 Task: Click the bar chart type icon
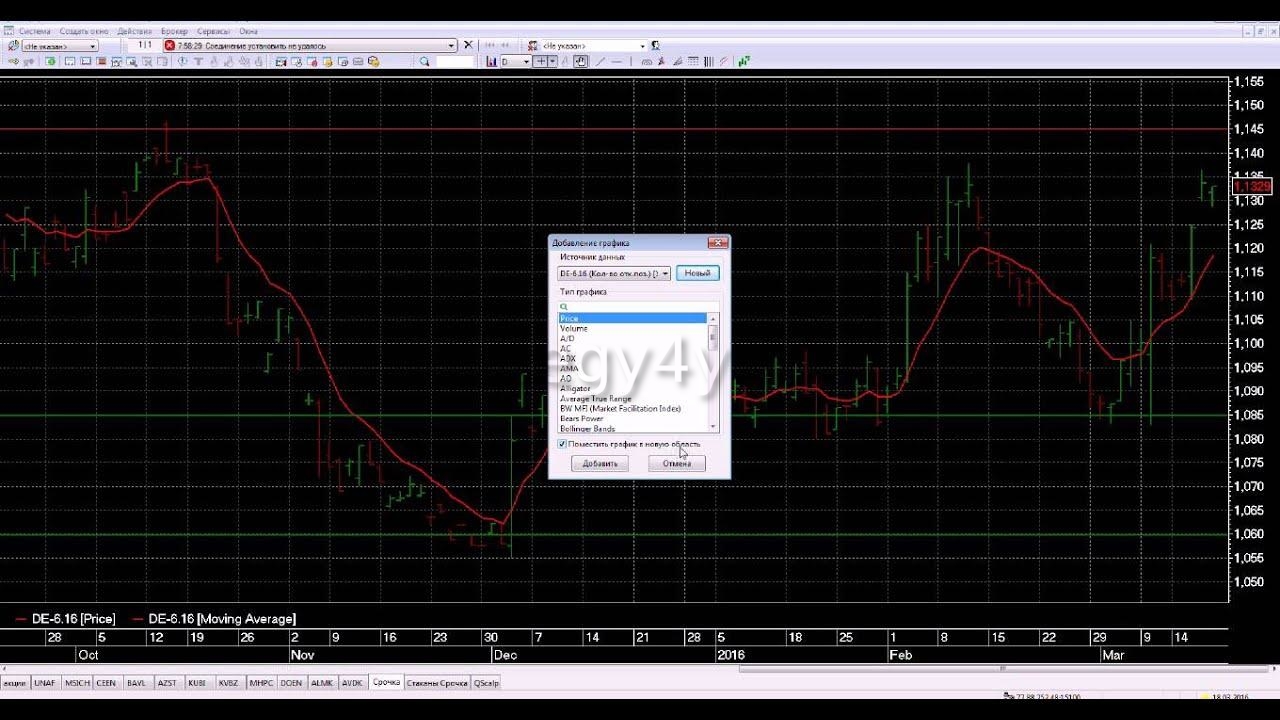[492, 62]
